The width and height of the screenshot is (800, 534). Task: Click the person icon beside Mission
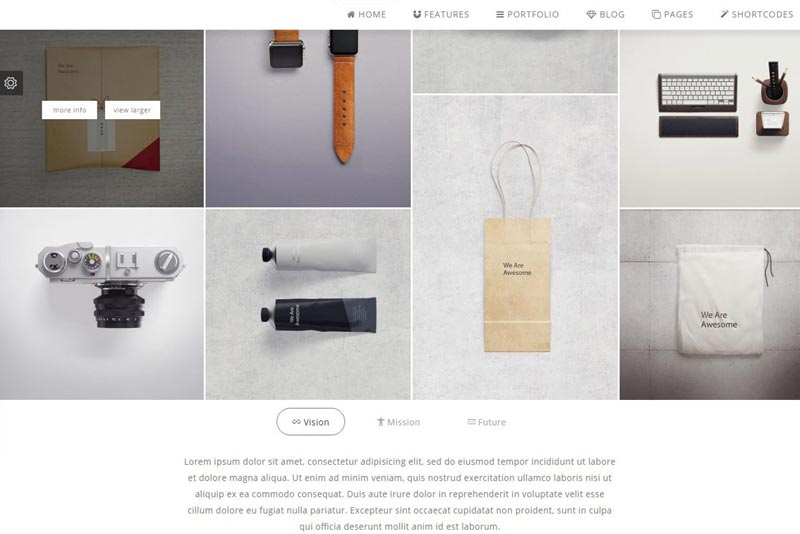(x=380, y=421)
